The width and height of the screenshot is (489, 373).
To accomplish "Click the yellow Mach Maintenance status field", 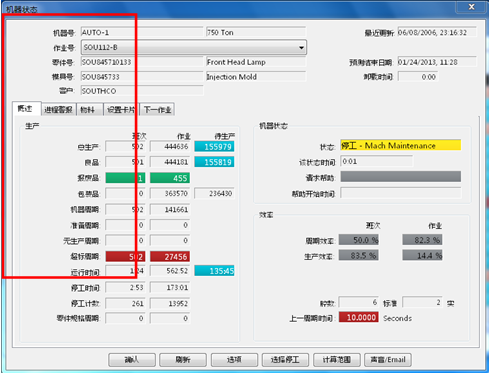I will 400,145.
